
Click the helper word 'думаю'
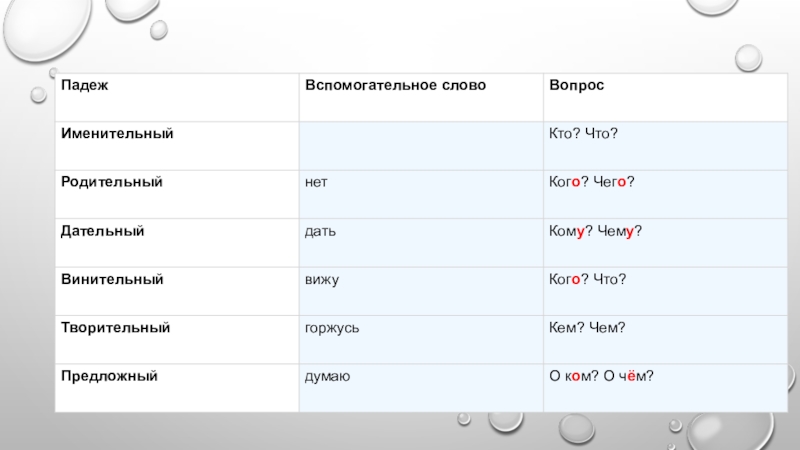click(x=327, y=376)
